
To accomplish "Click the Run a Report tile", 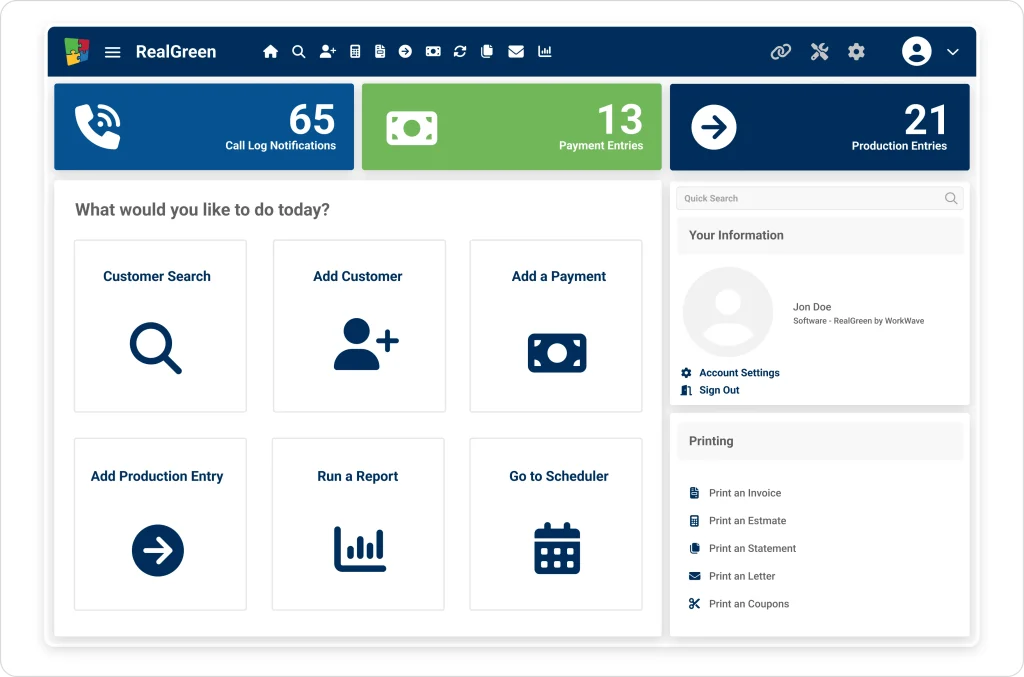I will click(358, 523).
